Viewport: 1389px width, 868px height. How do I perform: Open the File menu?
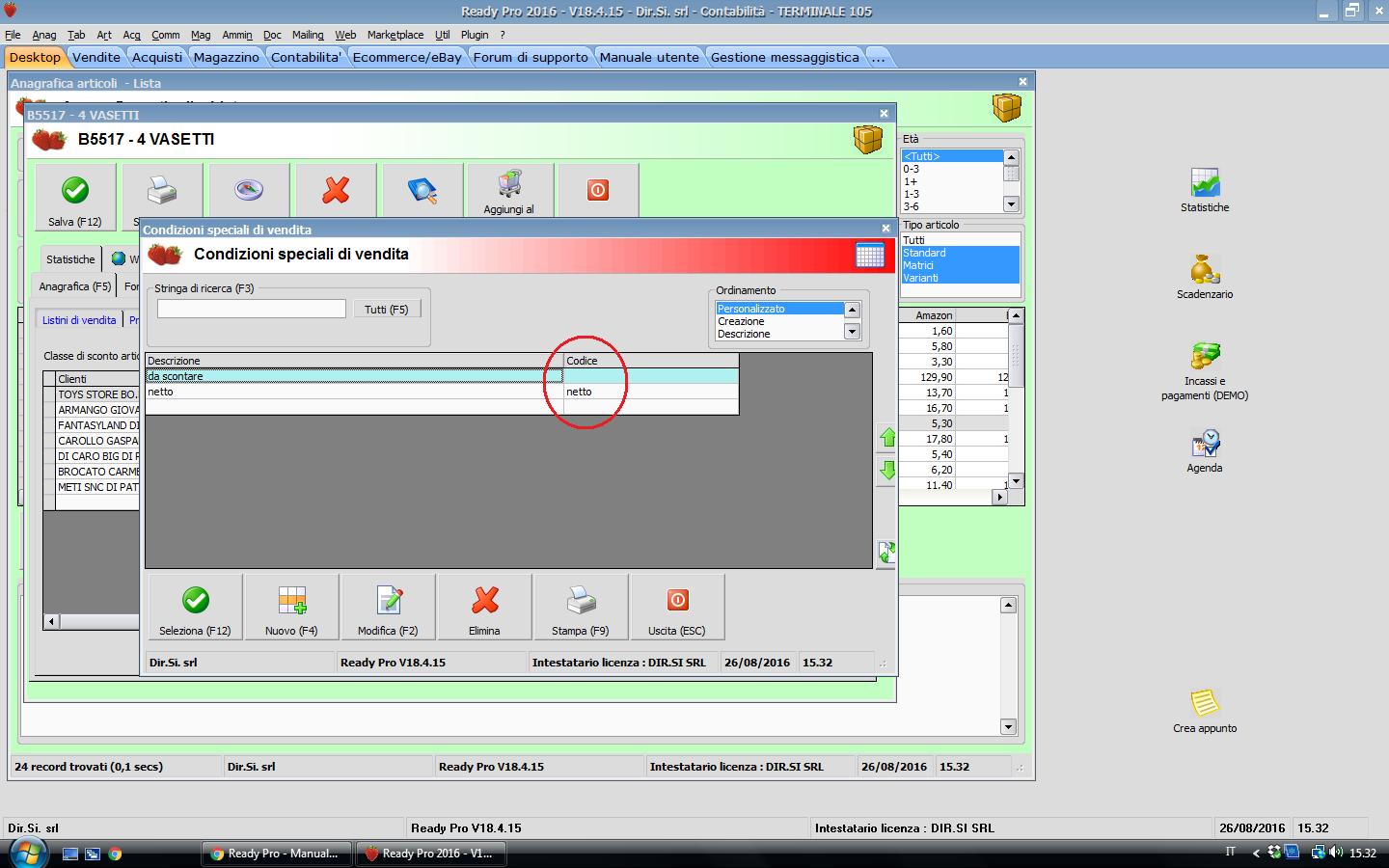point(13,35)
